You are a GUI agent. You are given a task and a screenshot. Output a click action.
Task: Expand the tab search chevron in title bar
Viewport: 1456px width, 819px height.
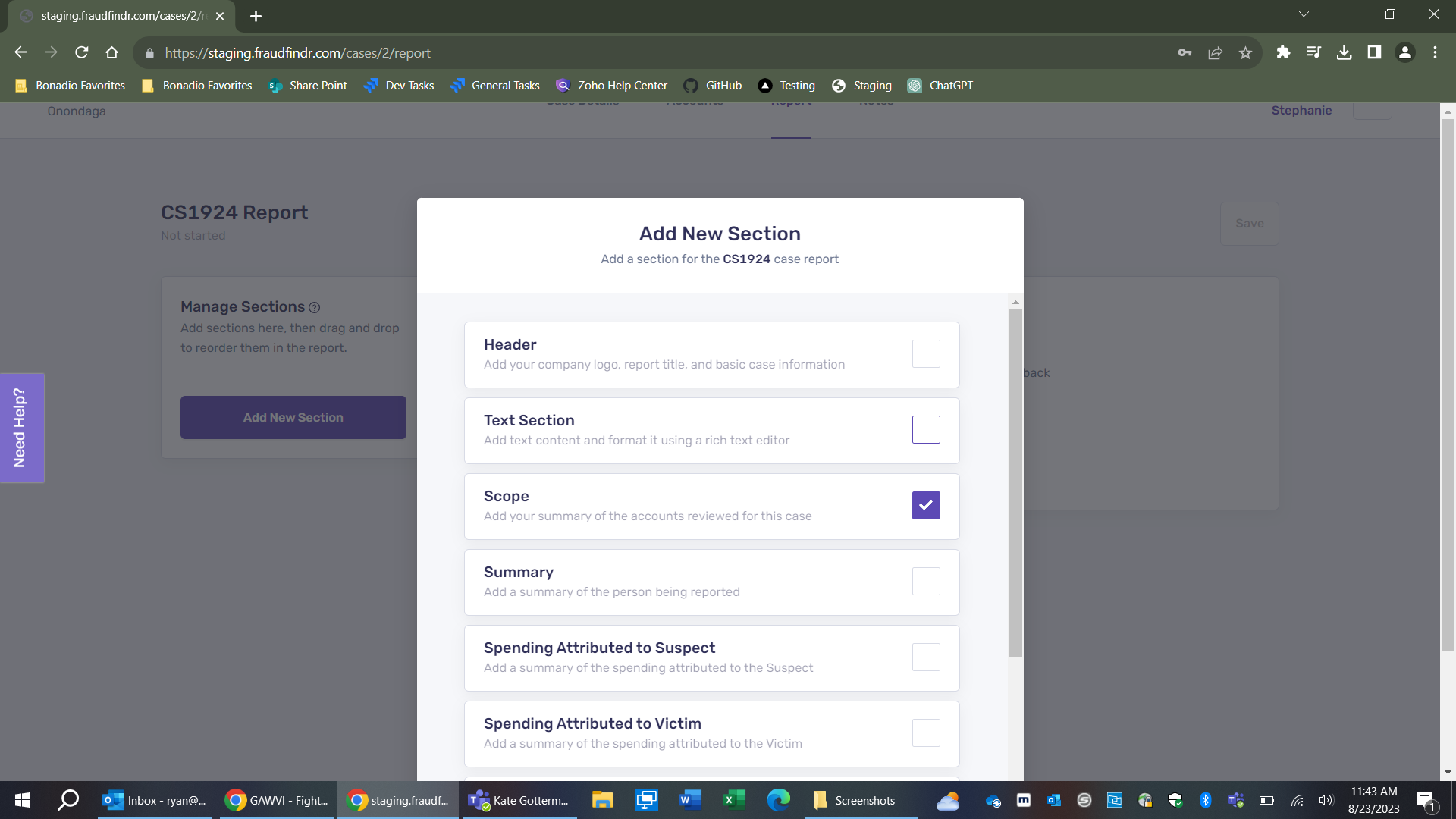coord(1304,14)
